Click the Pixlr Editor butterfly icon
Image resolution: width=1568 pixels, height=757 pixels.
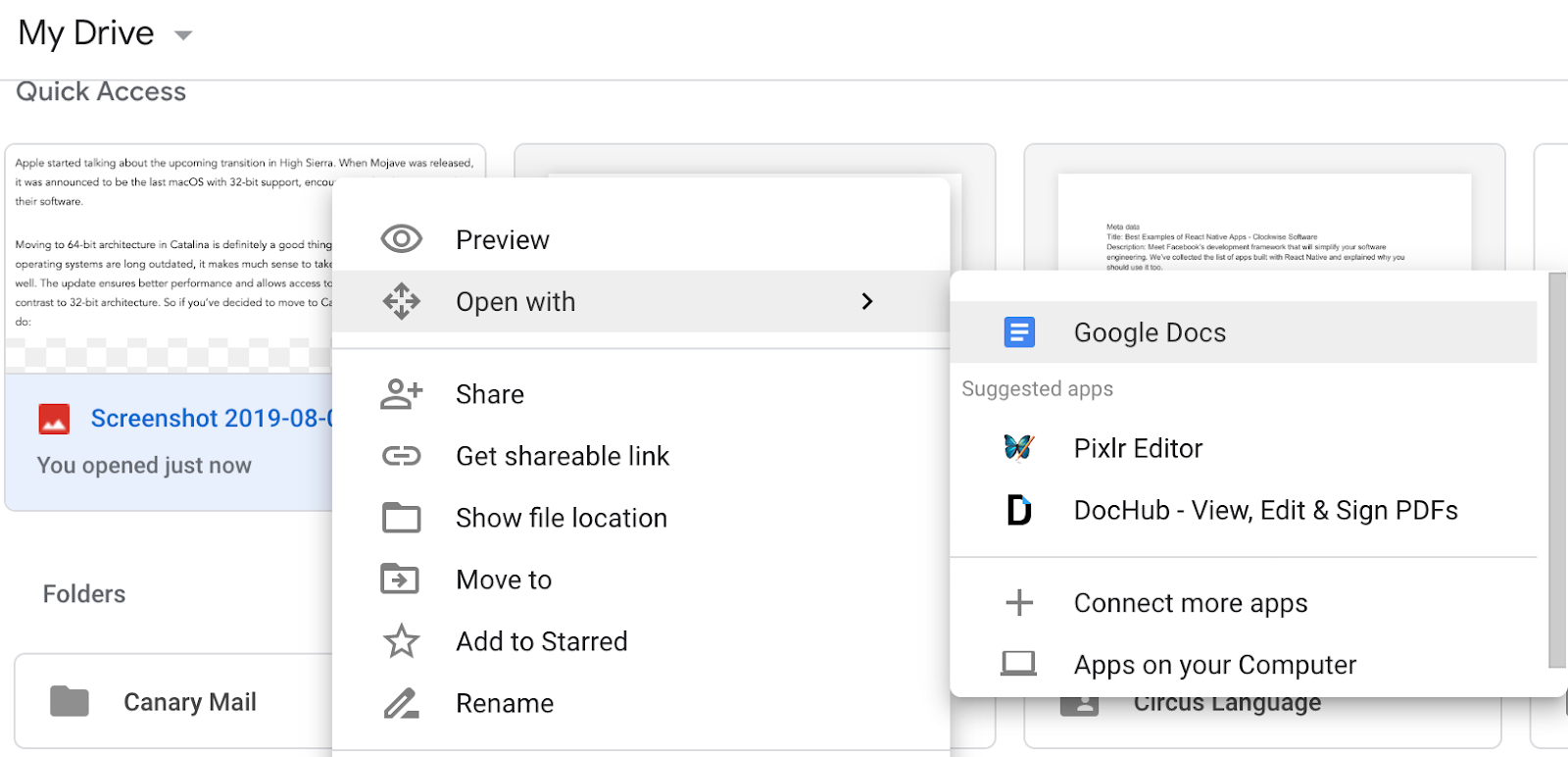1019,448
